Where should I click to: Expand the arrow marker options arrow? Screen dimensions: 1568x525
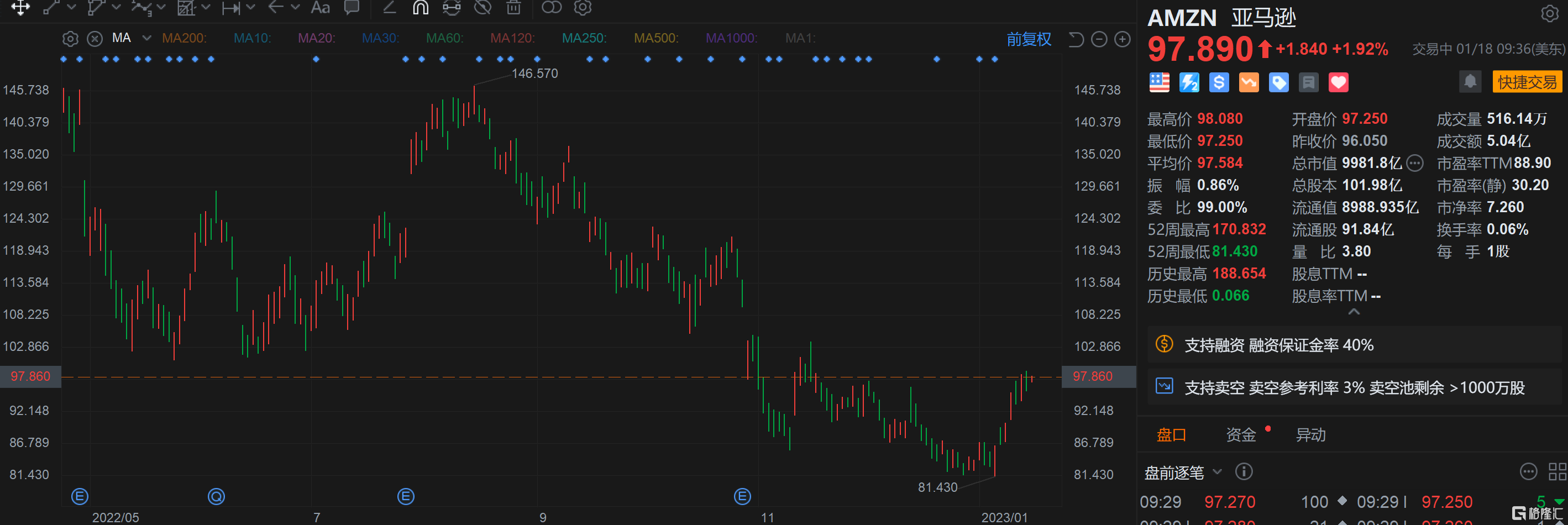click(295, 7)
